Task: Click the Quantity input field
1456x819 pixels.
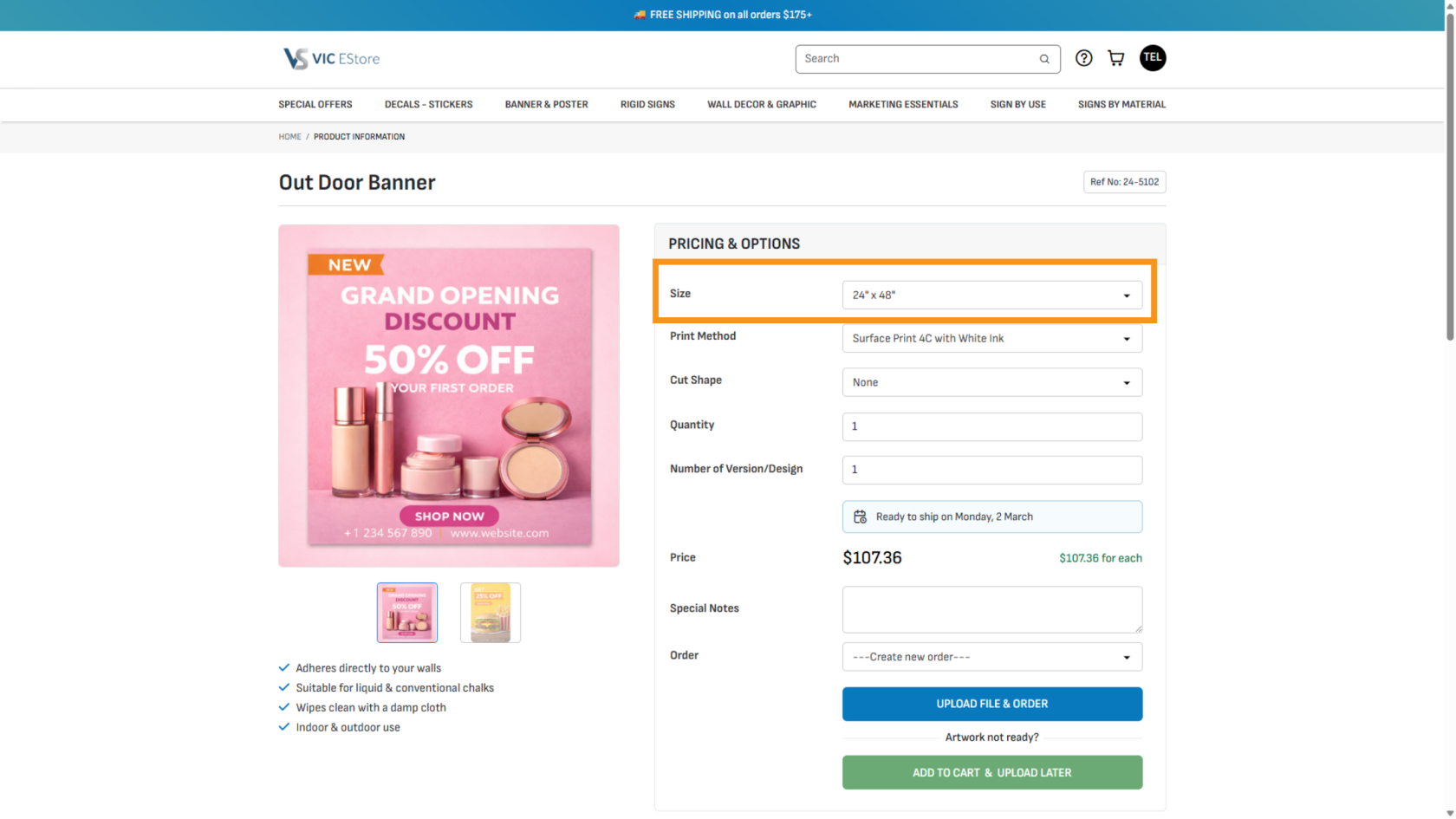Action: coord(991,426)
